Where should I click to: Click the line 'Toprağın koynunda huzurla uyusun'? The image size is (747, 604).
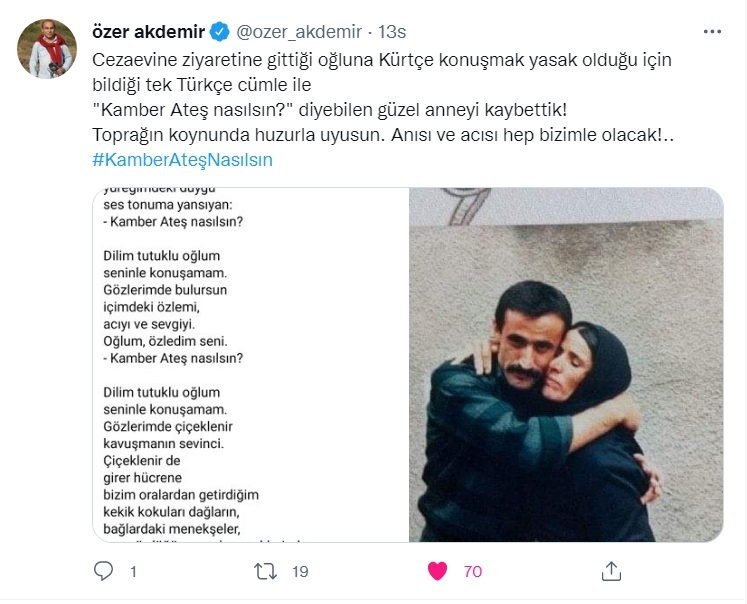click(238, 135)
